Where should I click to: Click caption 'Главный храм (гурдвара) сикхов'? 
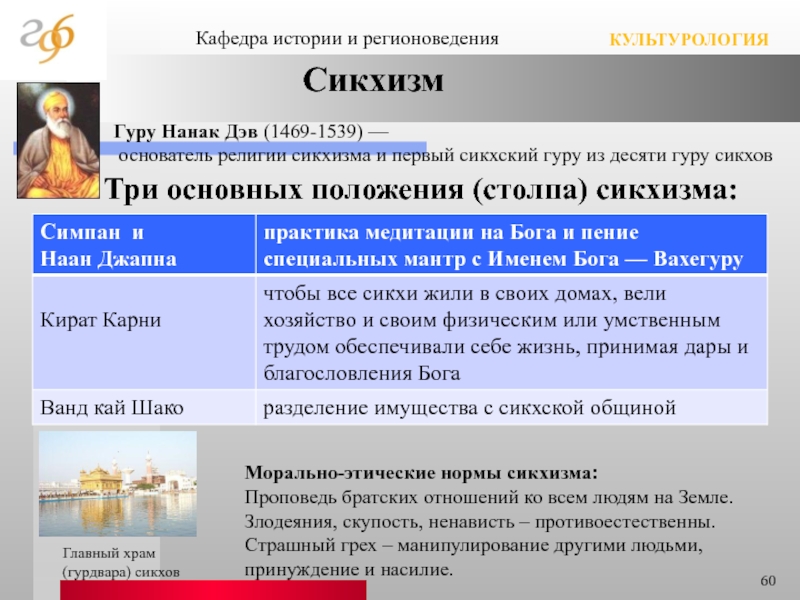click(121, 562)
